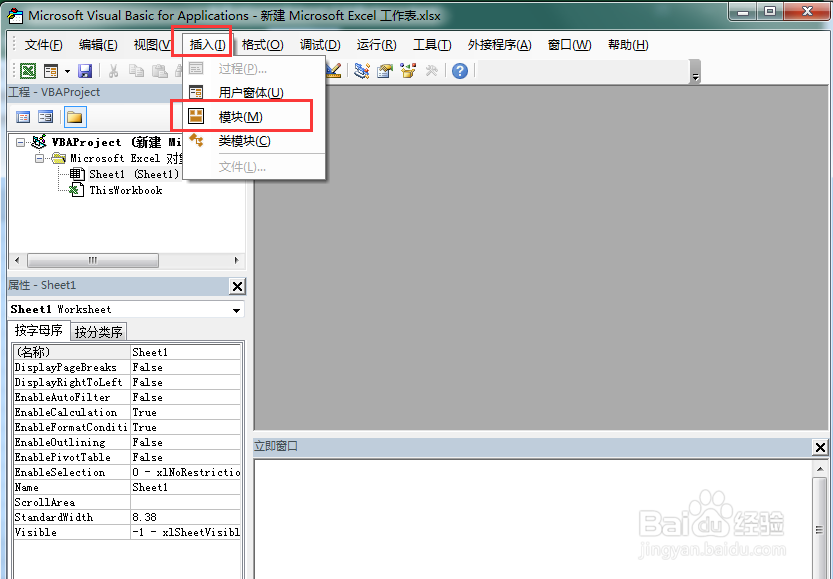Open the 视图(V) menu
Screen dimensions: 833x579
(x=152, y=45)
